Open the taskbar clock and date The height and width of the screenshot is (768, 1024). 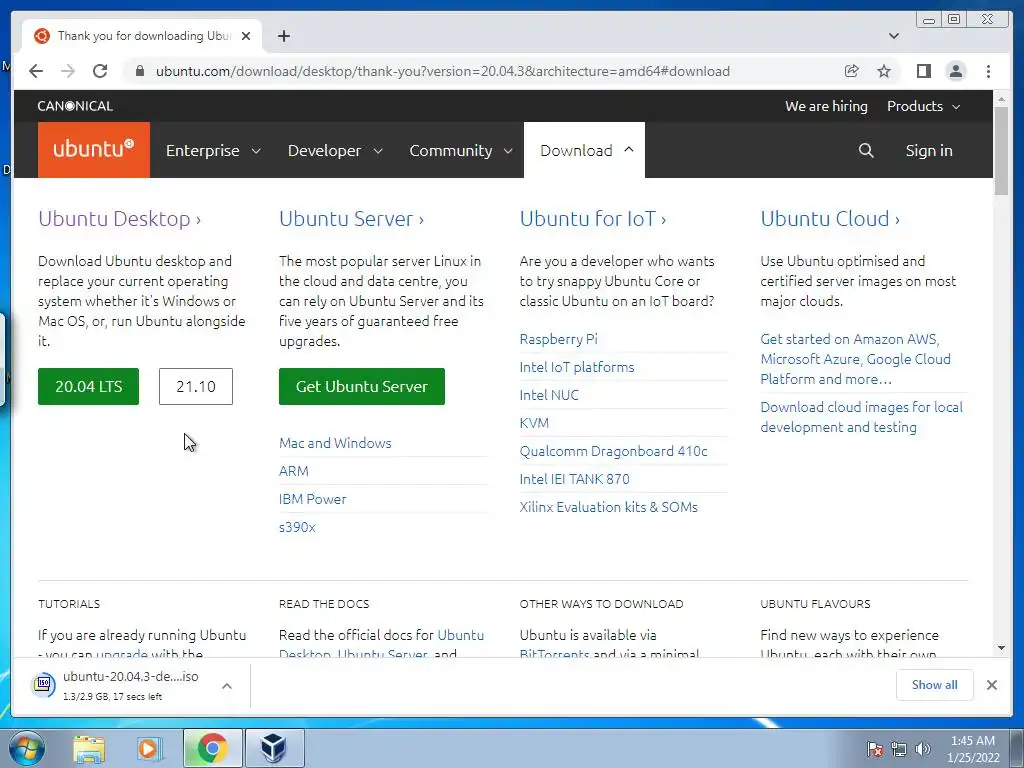click(973, 749)
